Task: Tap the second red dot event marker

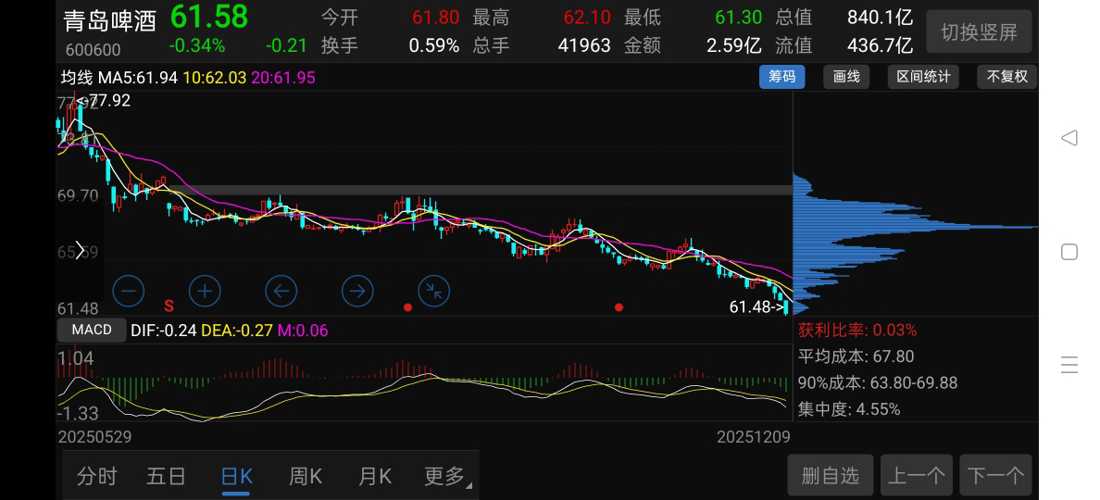Action: coord(619,307)
